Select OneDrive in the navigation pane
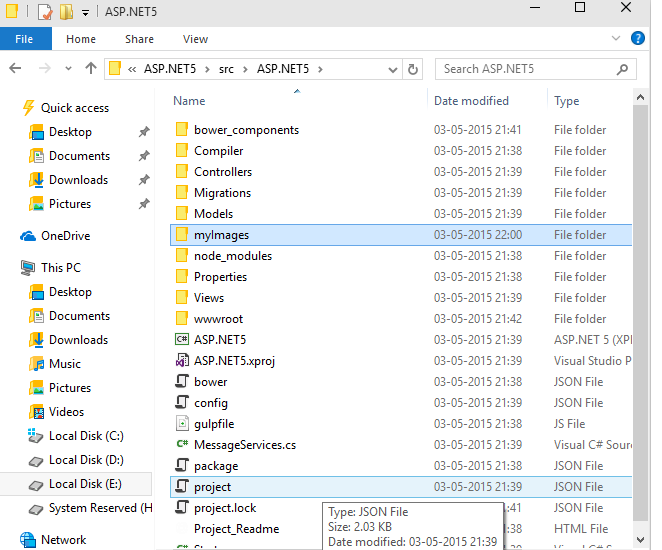The height and width of the screenshot is (550, 662). click(65, 236)
